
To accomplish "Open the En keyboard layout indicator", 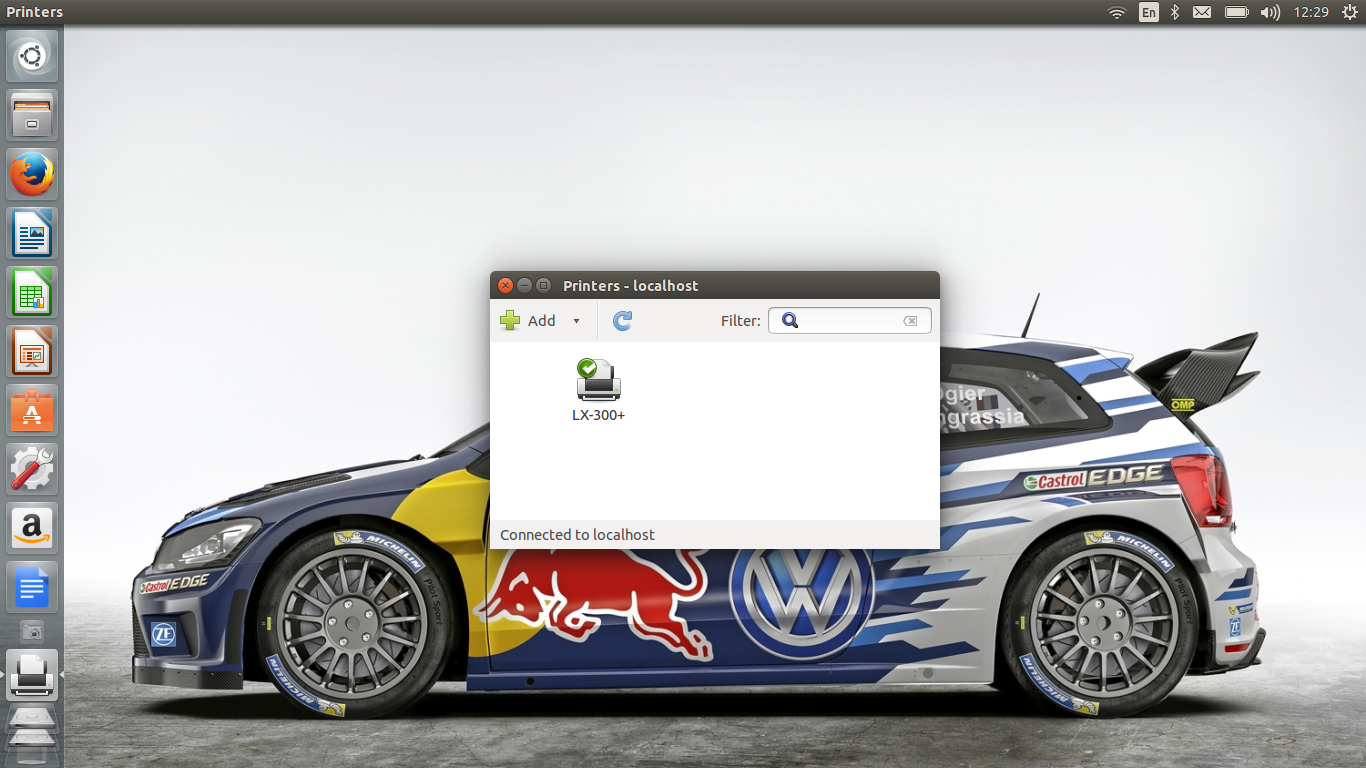I will pyautogui.click(x=1149, y=12).
